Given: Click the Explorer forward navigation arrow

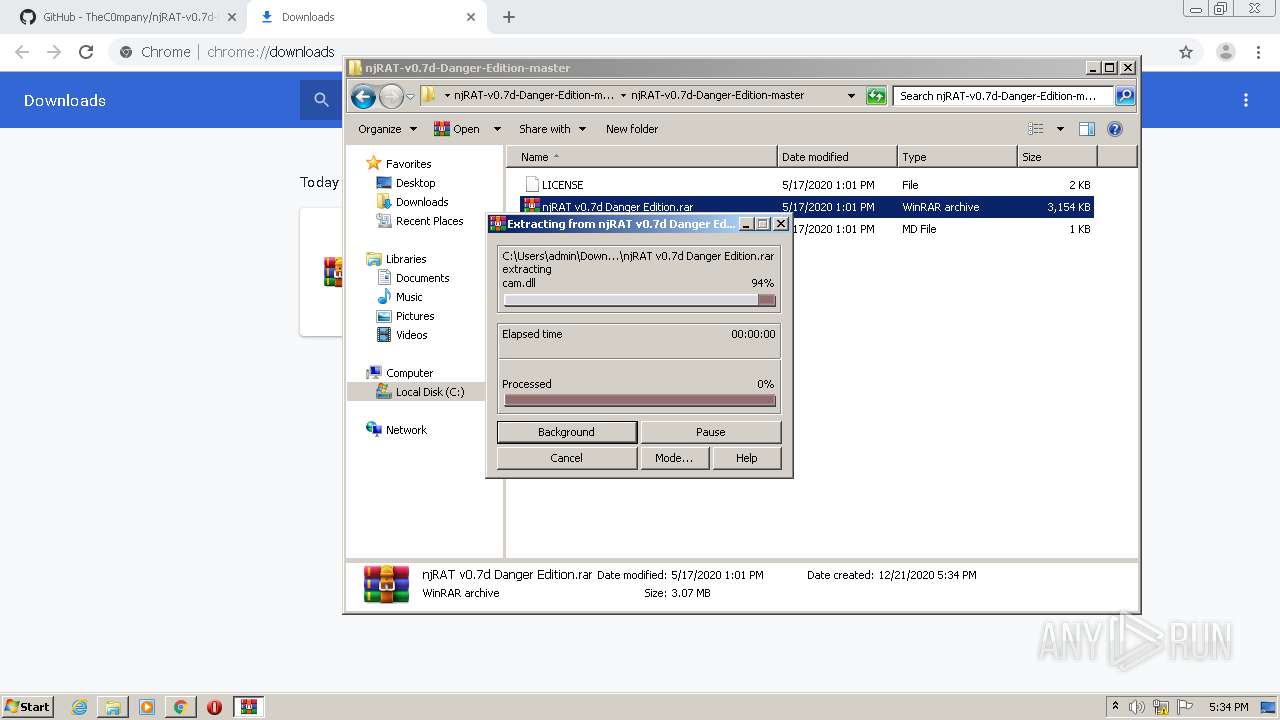Looking at the screenshot, I should (391, 96).
